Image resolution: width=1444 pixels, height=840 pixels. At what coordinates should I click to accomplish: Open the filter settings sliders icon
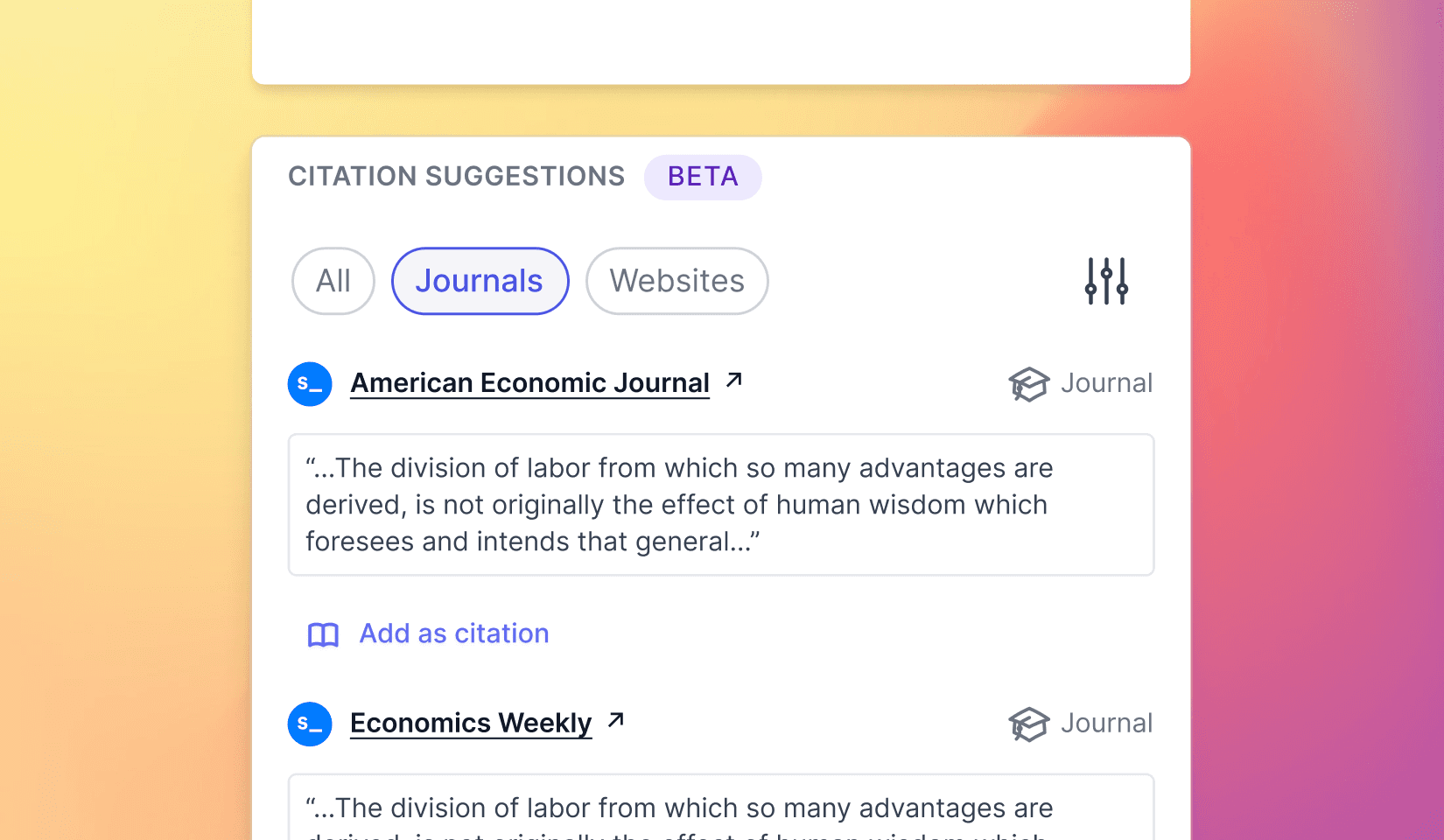pyautogui.click(x=1106, y=281)
